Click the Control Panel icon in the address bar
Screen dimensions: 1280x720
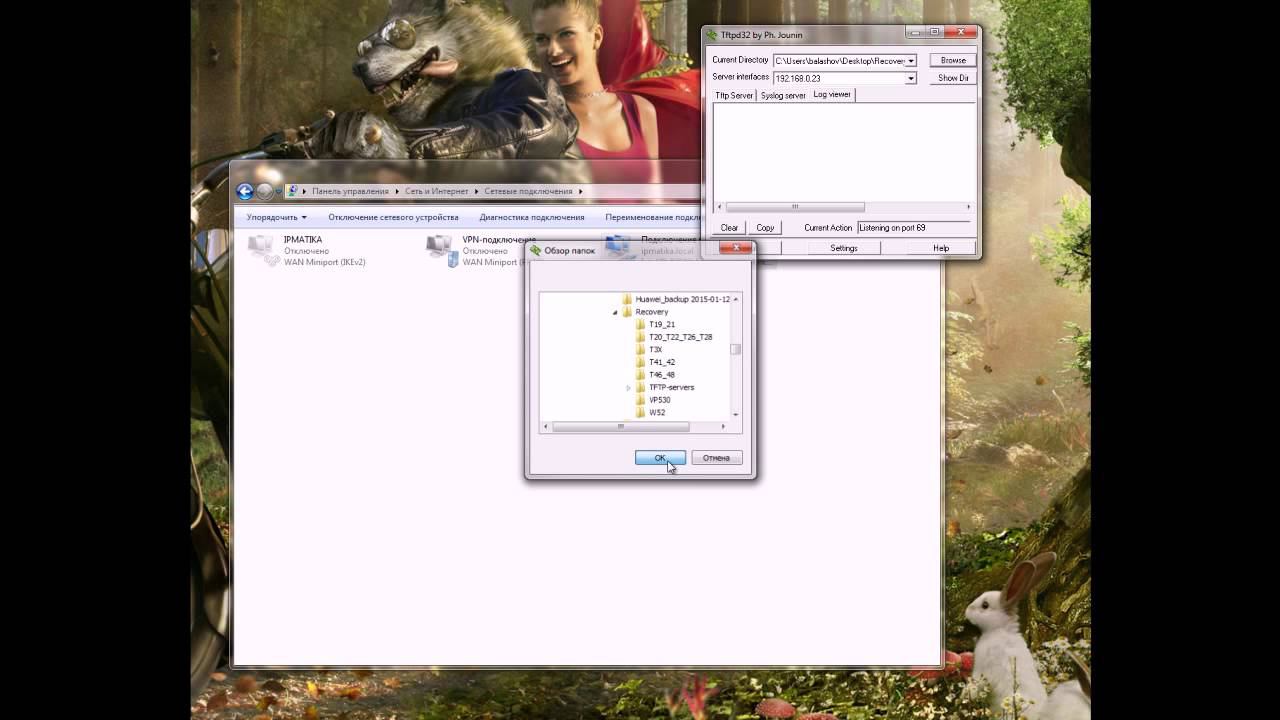pos(292,191)
